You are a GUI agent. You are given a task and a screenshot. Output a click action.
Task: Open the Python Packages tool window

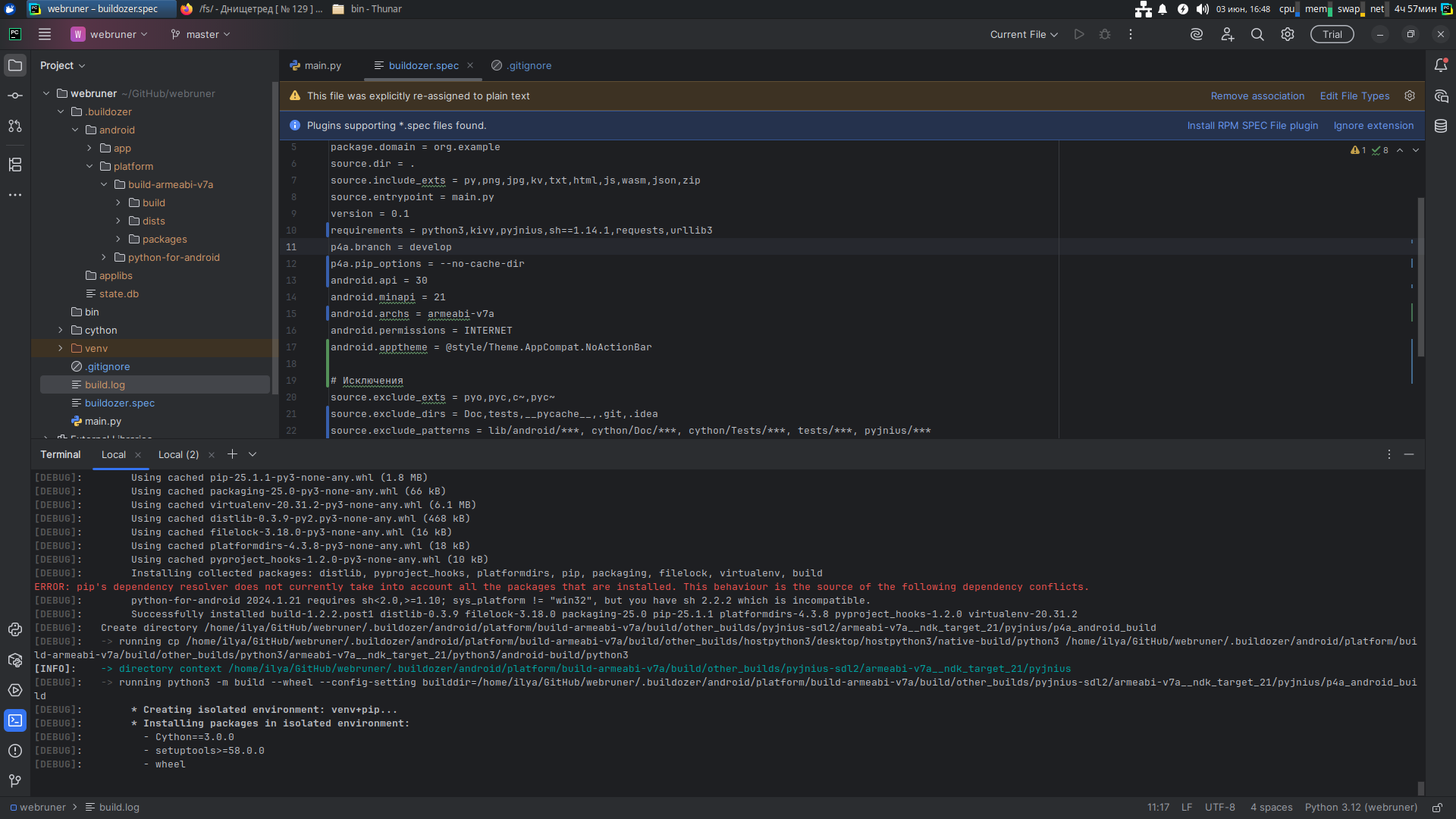click(x=15, y=660)
